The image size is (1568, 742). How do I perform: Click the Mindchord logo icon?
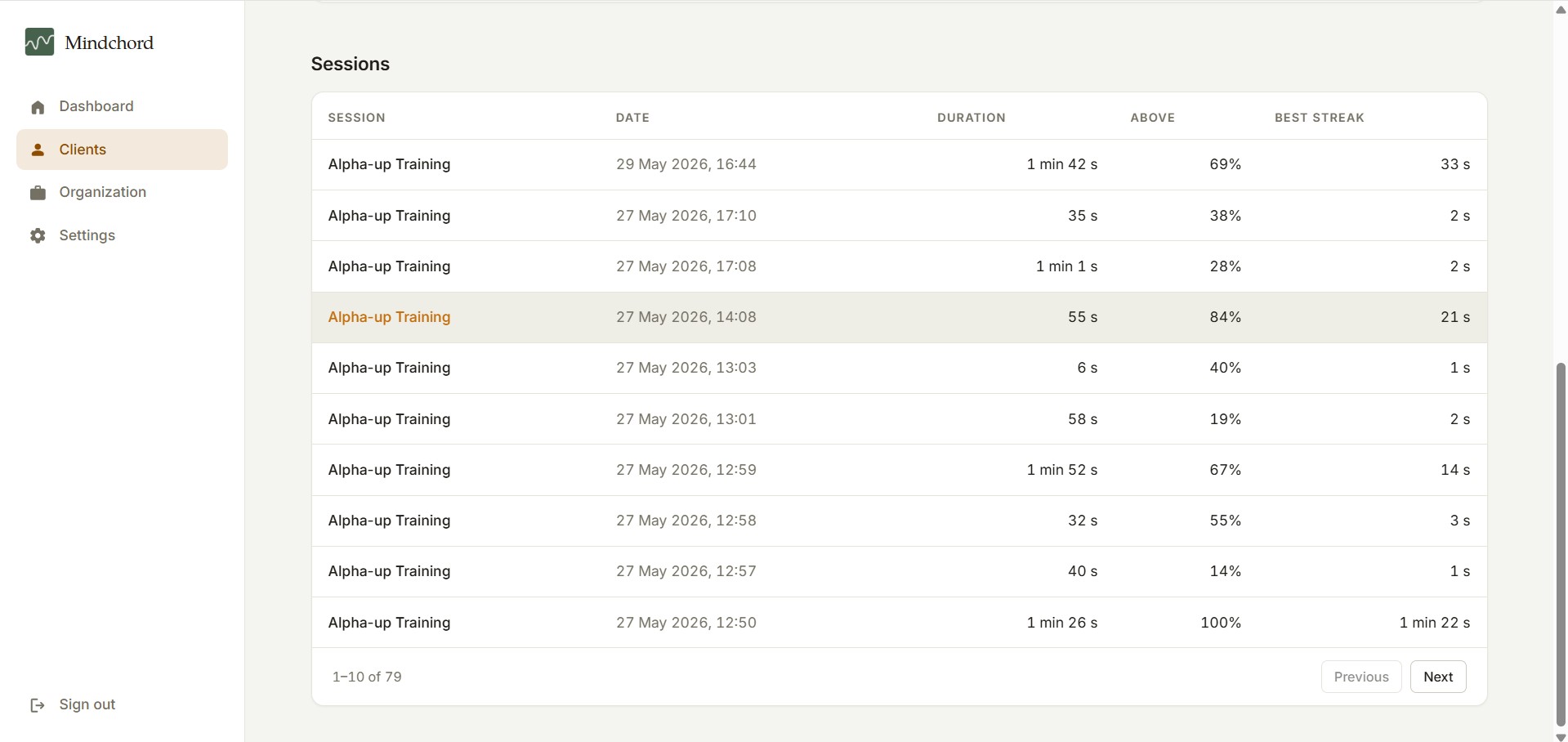(39, 42)
